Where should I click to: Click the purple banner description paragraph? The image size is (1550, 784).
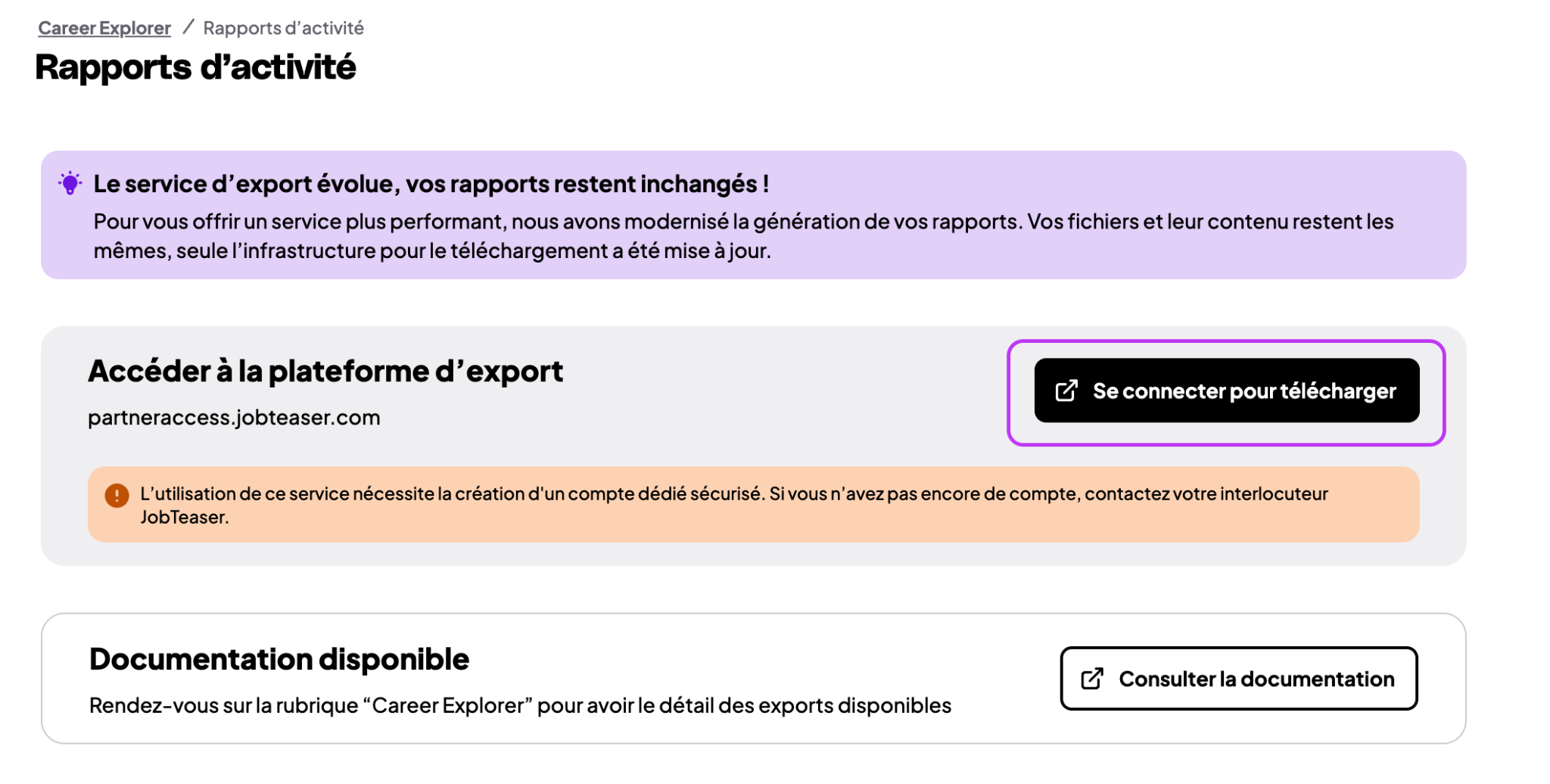pyautogui.click(x=743, y=236)
